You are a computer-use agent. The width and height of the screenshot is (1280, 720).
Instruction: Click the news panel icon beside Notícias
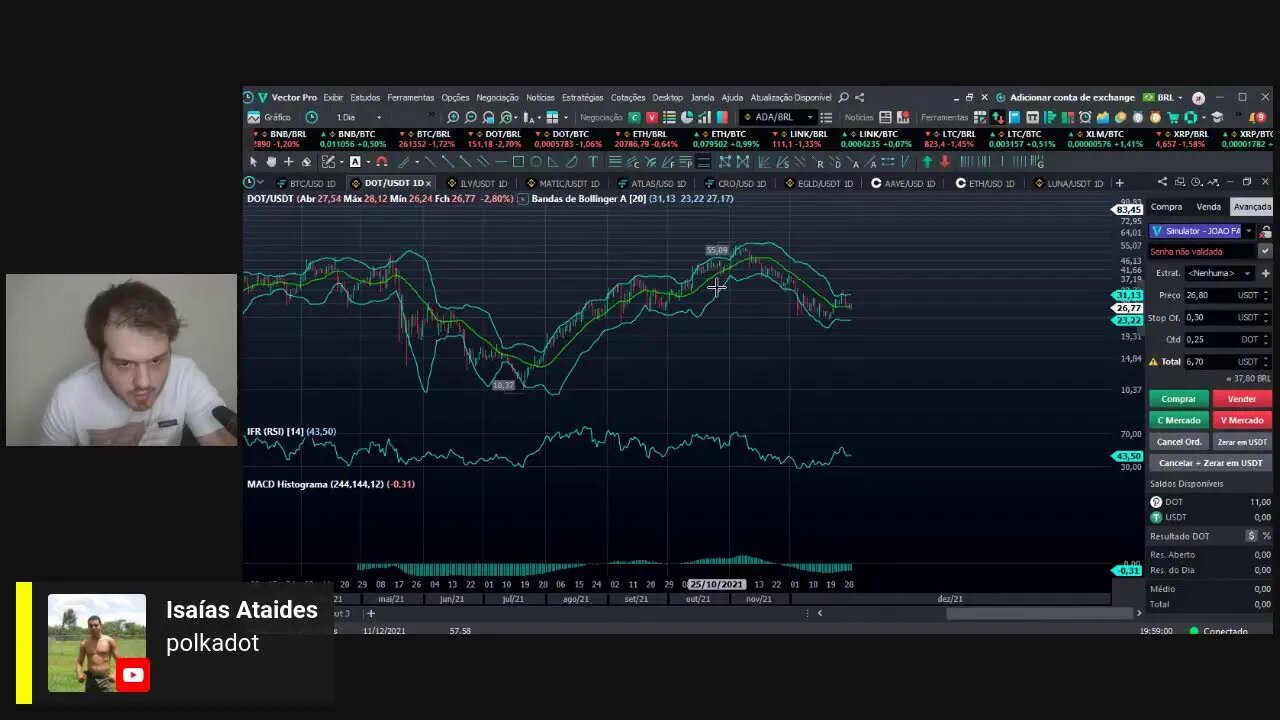click(x=885, y=117)
